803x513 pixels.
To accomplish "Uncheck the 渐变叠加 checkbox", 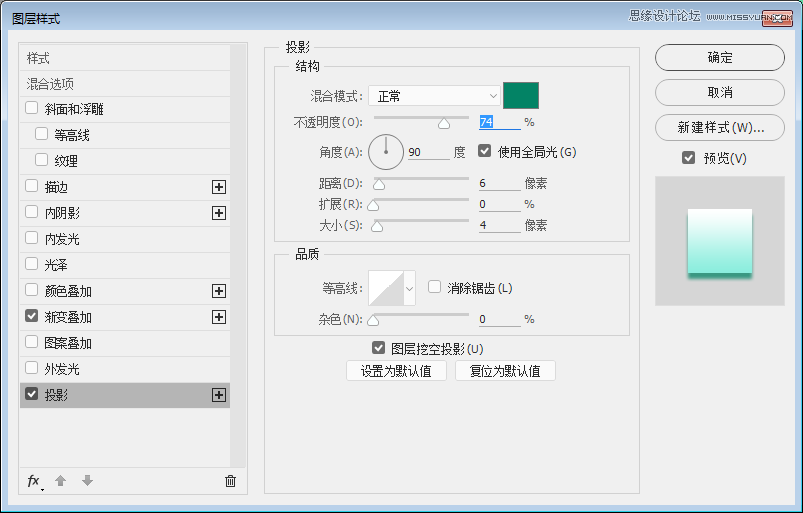I will point(32,316).
